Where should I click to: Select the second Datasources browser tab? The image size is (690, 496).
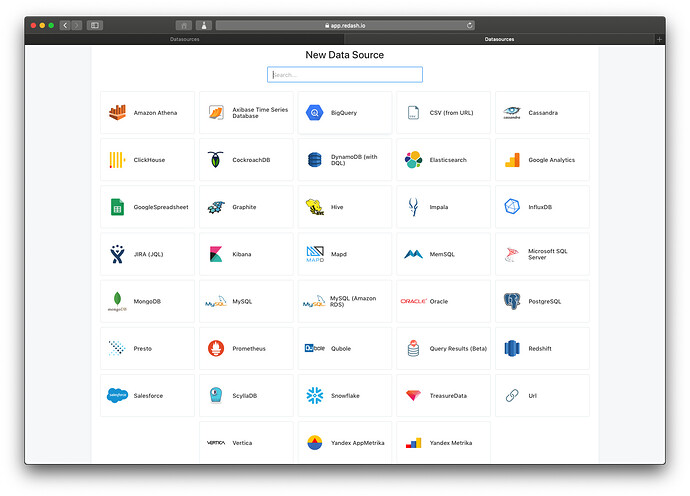(x=499, y=39)
